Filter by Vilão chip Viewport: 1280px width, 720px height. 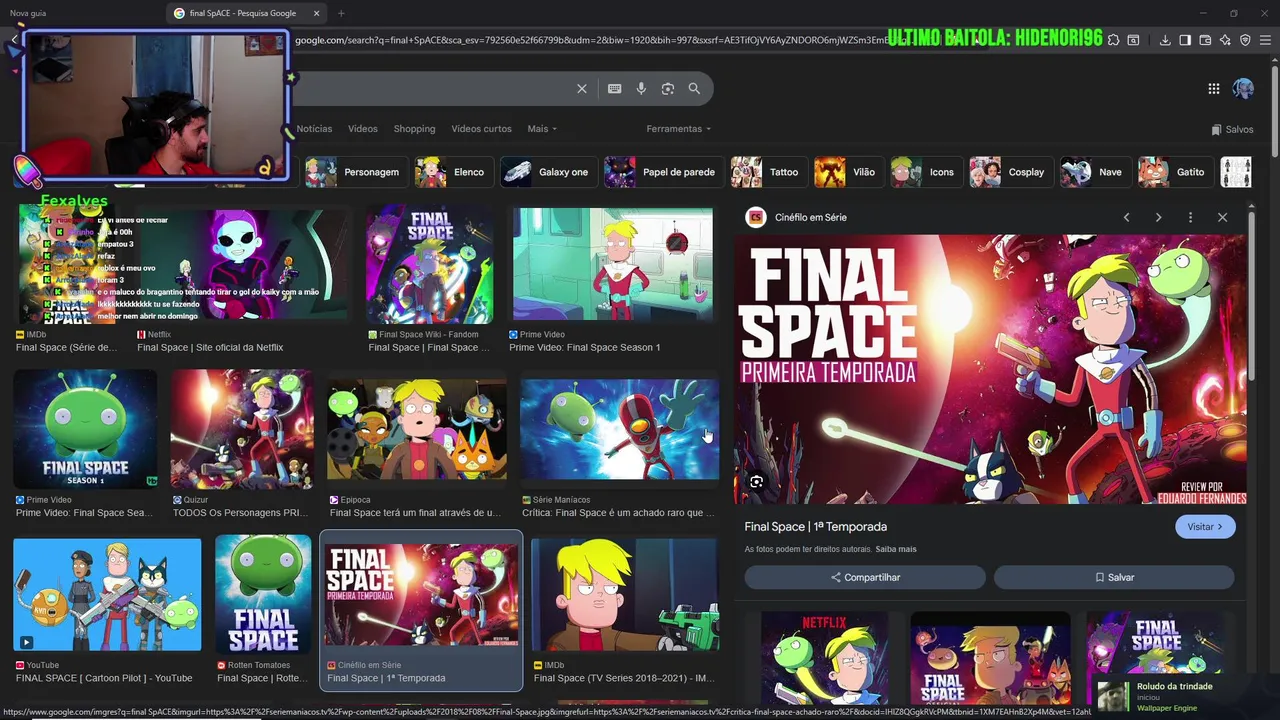point(847,172)
